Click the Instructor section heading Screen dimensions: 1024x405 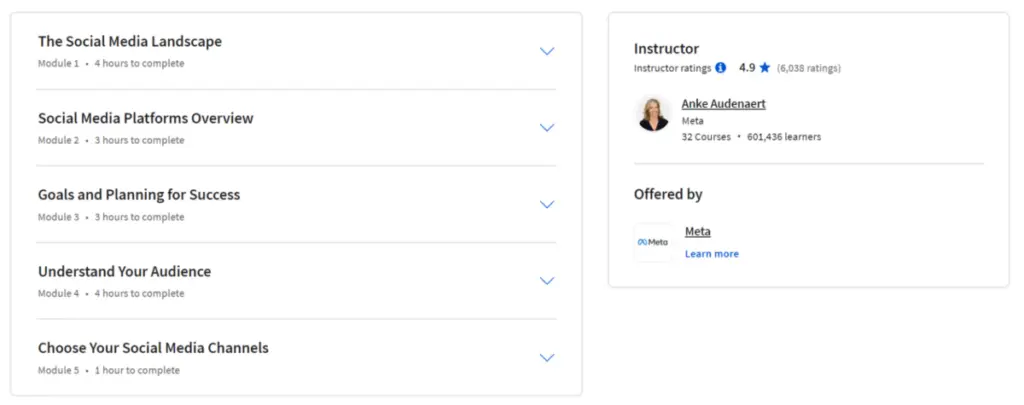point(666,49)
